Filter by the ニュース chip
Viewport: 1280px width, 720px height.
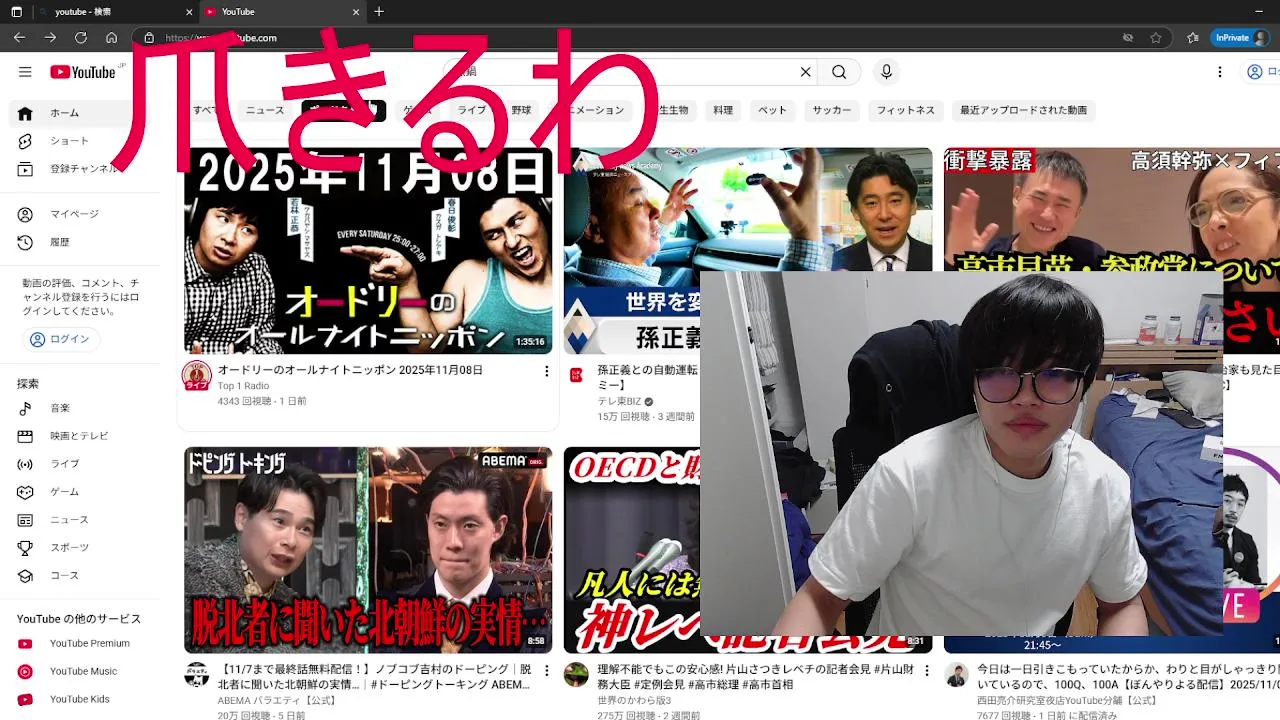coord(265,110)
